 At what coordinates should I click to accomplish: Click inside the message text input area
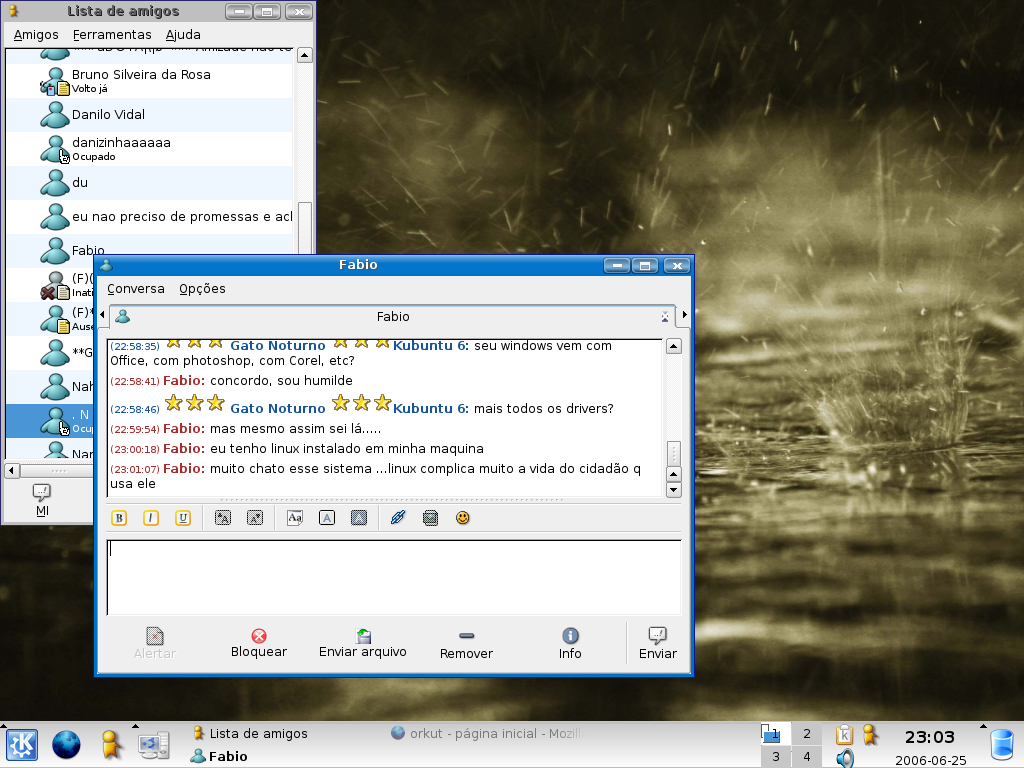coord(394,577)
